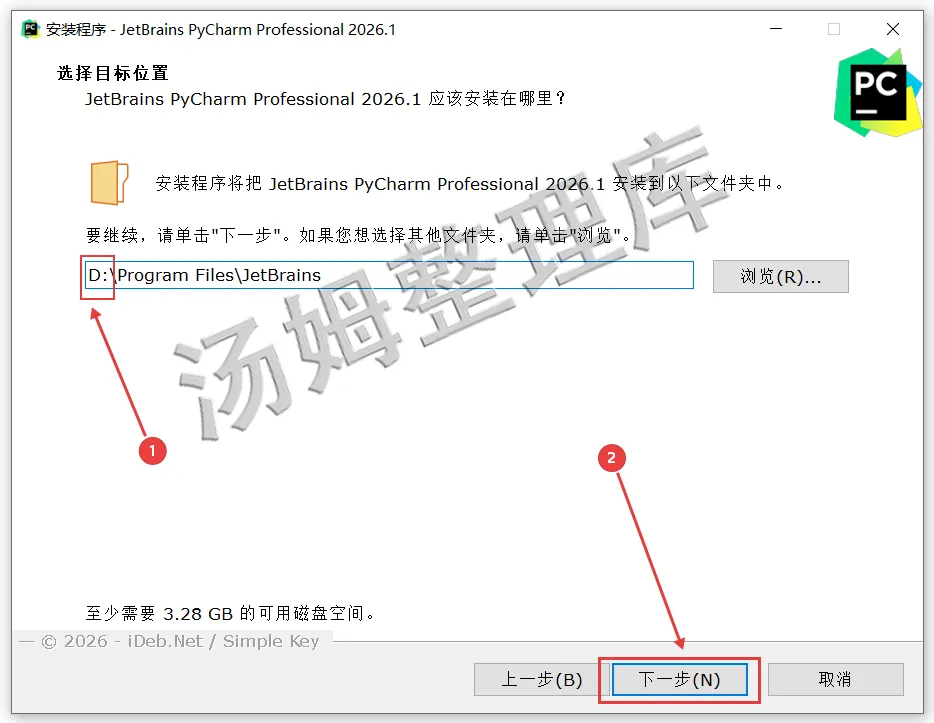Image resolution: width=934 pixels, height=723 pixels.
Task: Click the 选择目标位置 heading text
Action: coord(113,73)
